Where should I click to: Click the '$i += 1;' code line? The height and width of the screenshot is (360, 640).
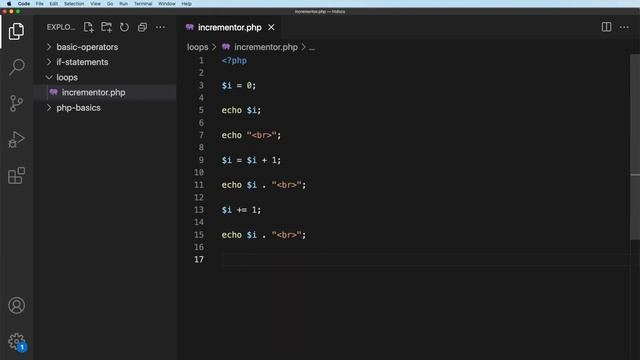click(241, 210)
